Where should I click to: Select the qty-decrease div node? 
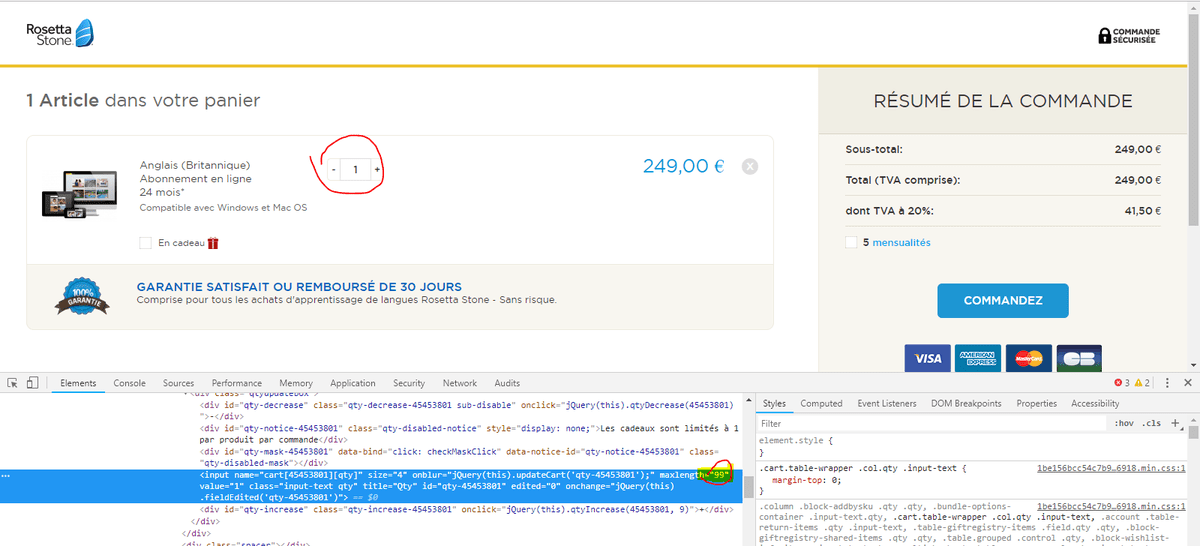pos(468,409)
